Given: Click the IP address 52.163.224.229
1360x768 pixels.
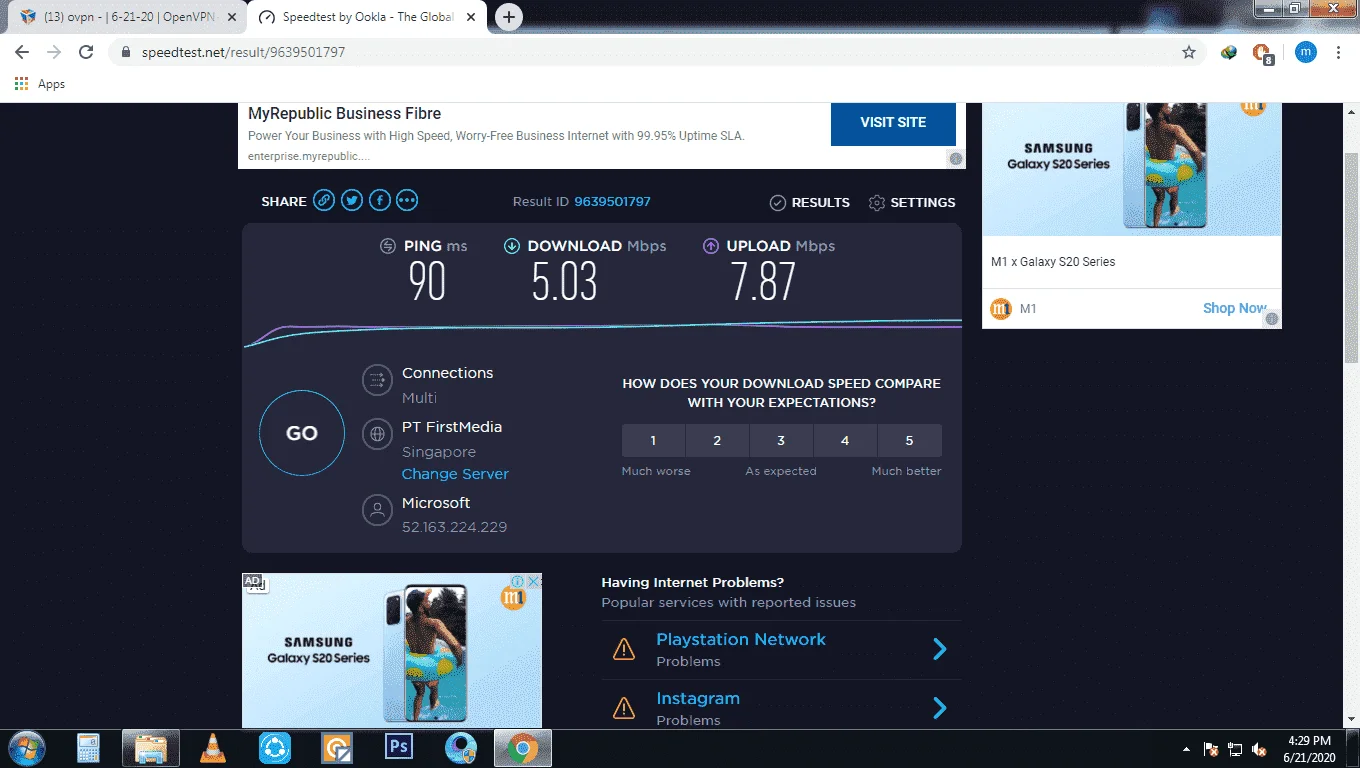Looking at the screenshot, I should point(455,527).
